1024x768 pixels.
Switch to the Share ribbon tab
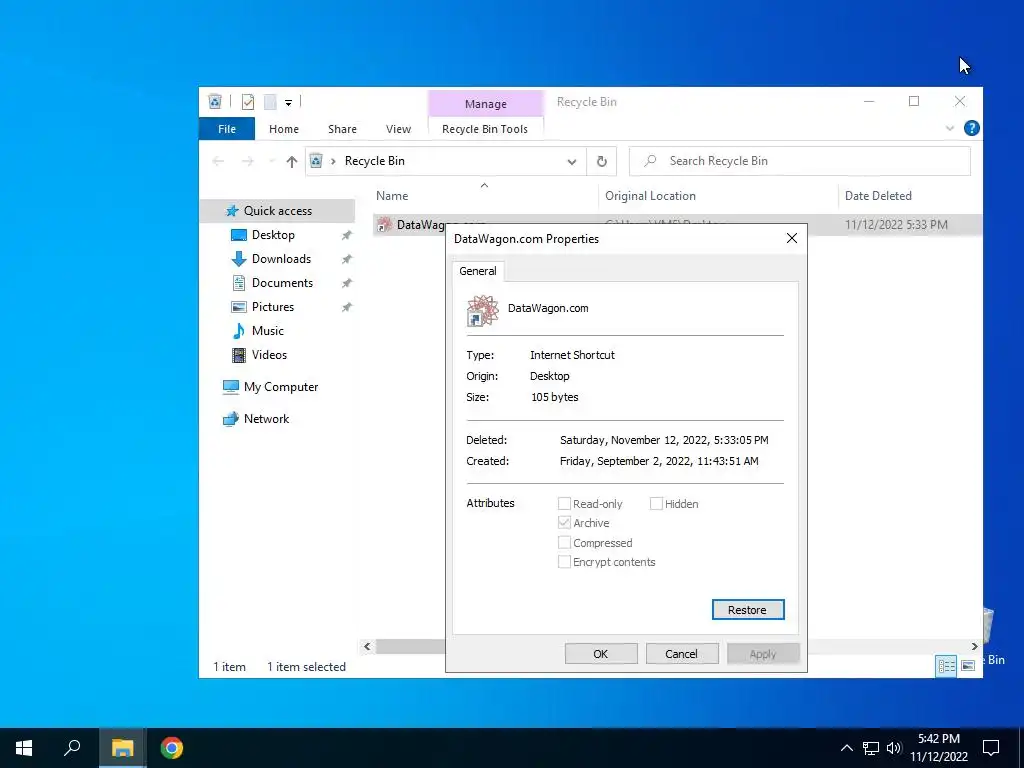[342, 129]
